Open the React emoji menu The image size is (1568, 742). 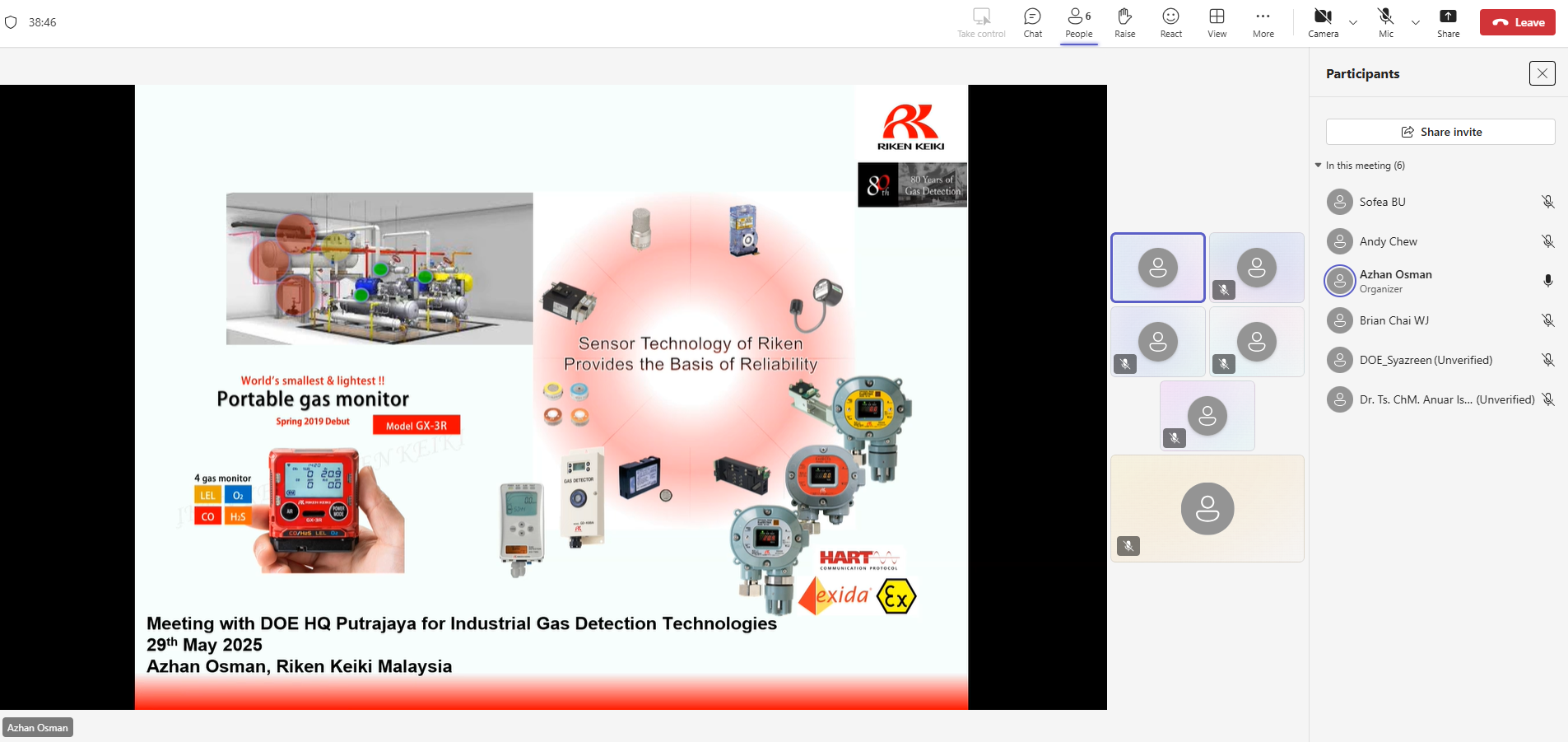1171,22
